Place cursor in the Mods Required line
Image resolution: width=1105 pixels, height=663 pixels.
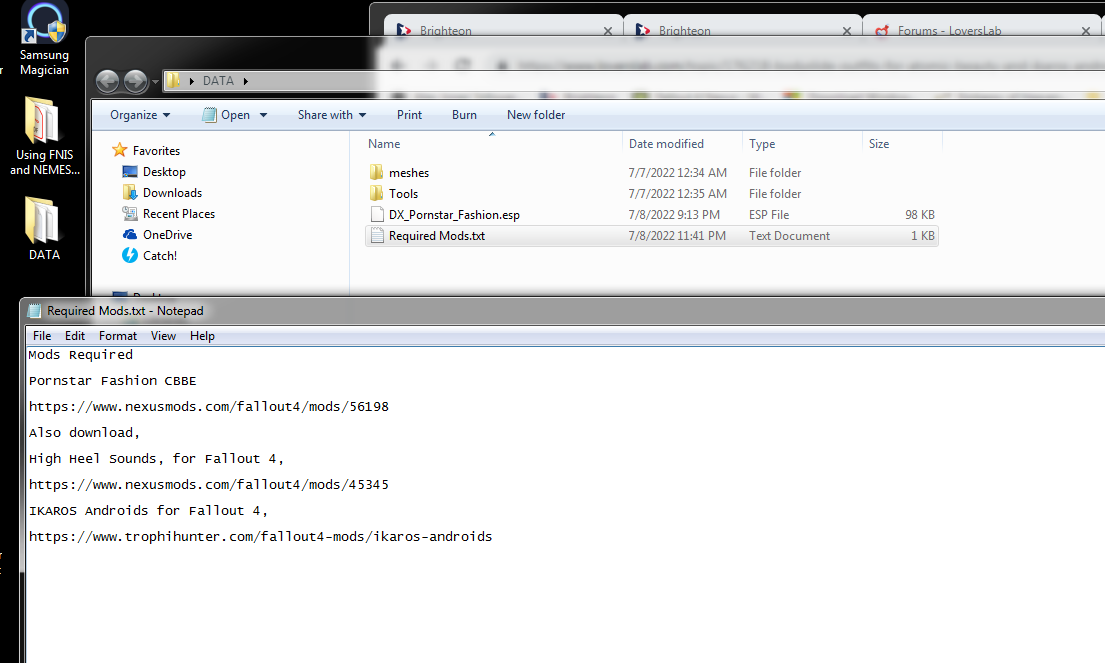tap(80, 355)
